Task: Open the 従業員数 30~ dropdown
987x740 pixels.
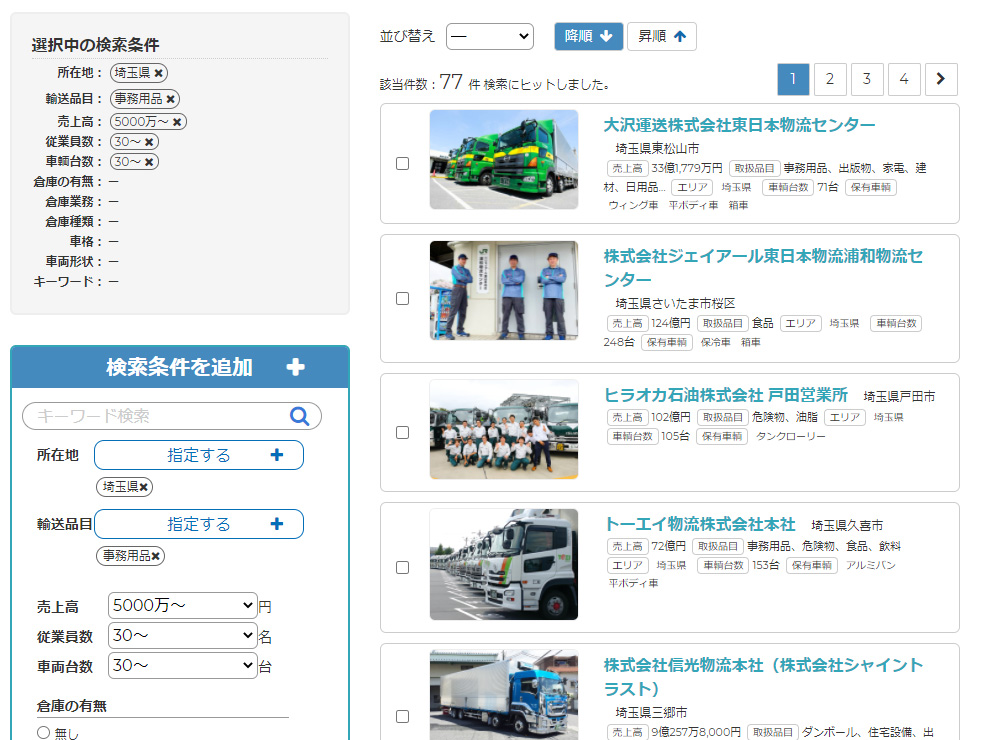Action: coord(183,636)
